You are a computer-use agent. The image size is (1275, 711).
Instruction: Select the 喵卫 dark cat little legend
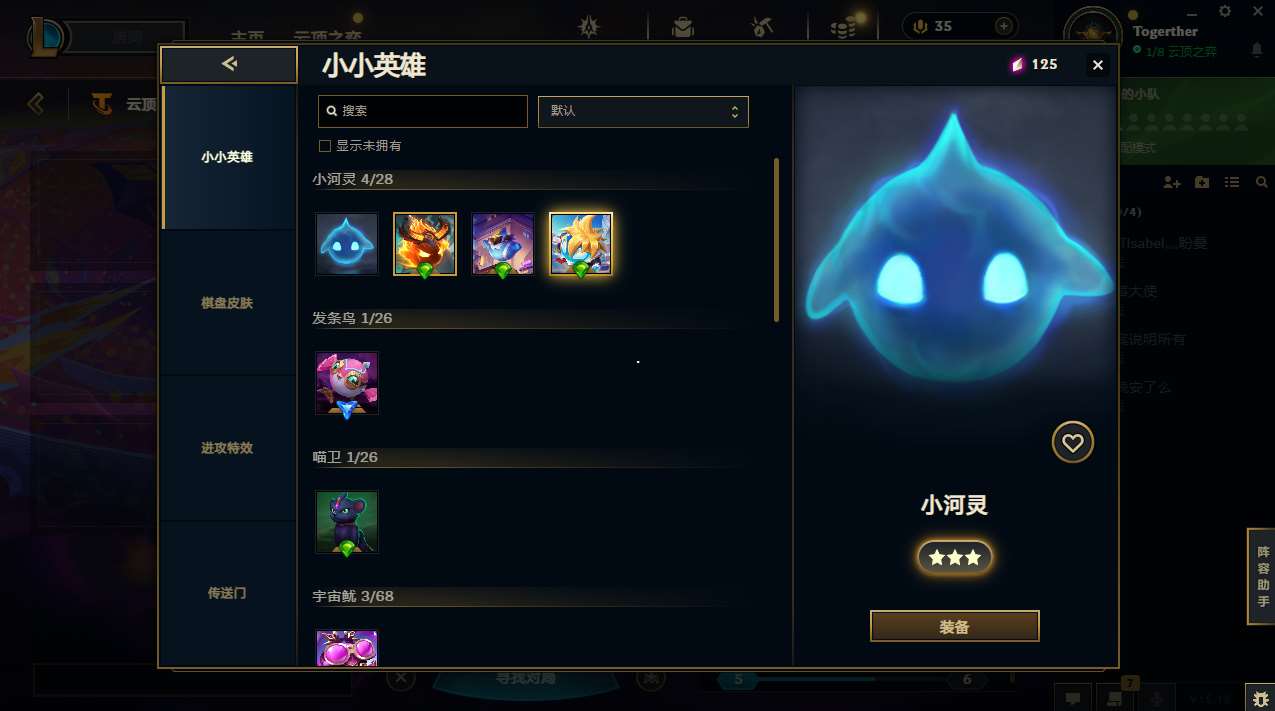(347, 522)
